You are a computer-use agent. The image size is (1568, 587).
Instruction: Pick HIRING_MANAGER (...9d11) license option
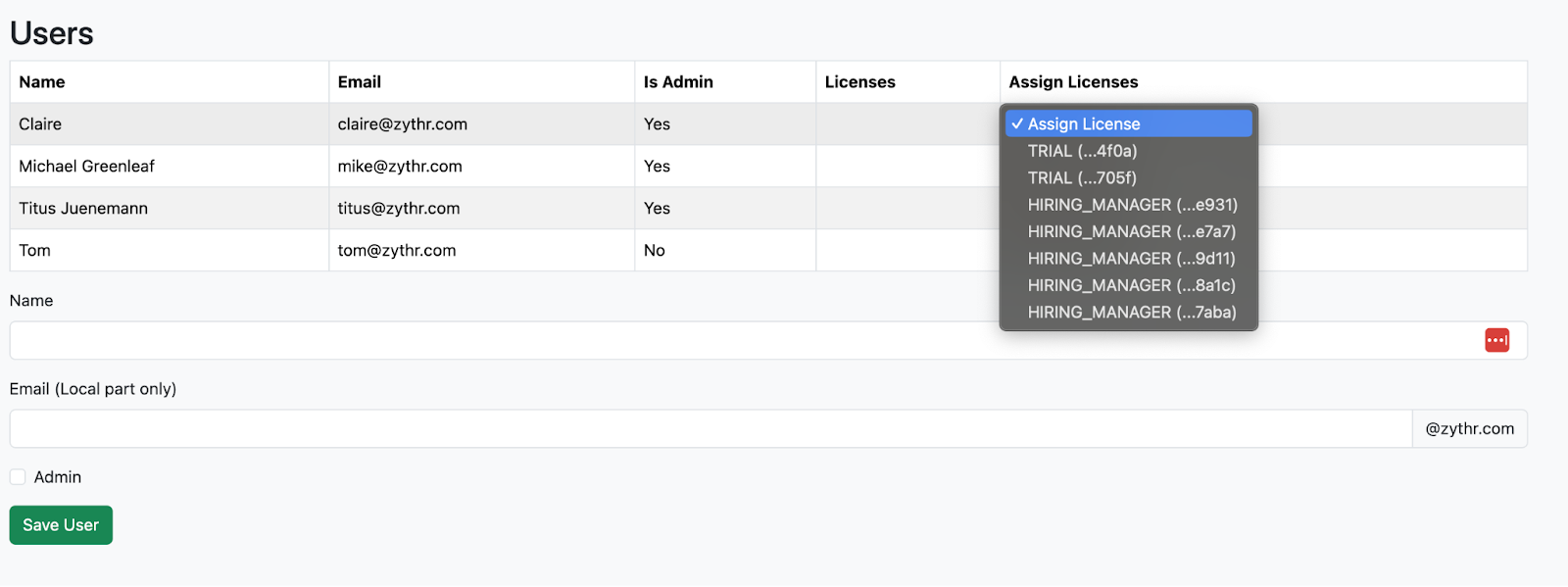tap(1131, 259)
